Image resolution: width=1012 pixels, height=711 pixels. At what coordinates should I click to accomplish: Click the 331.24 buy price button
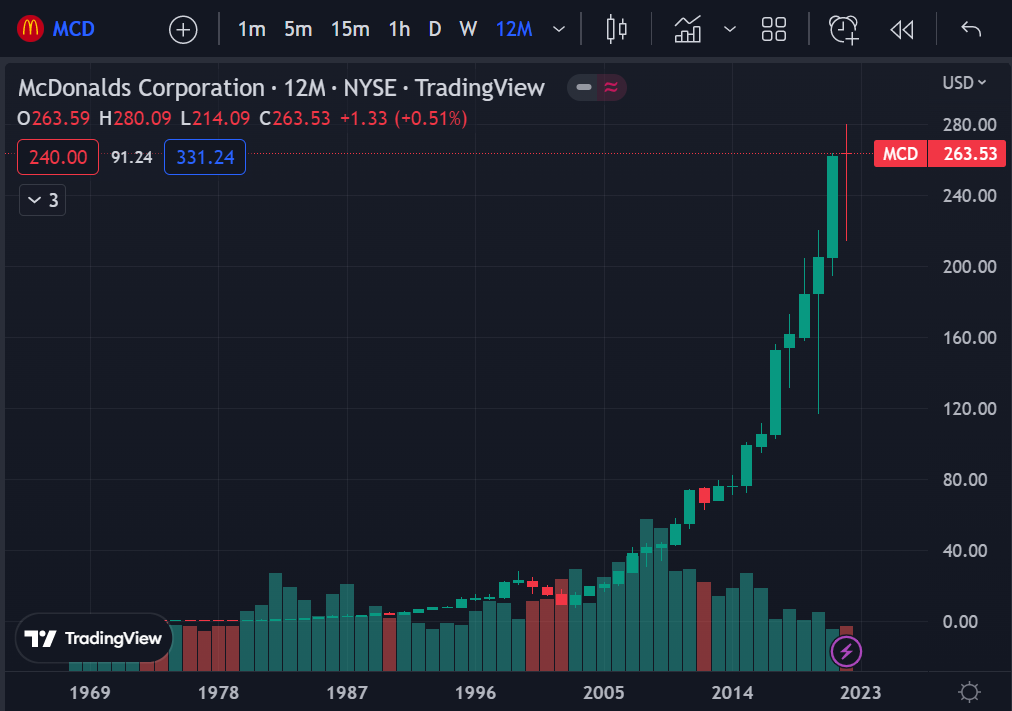(205, 157)
